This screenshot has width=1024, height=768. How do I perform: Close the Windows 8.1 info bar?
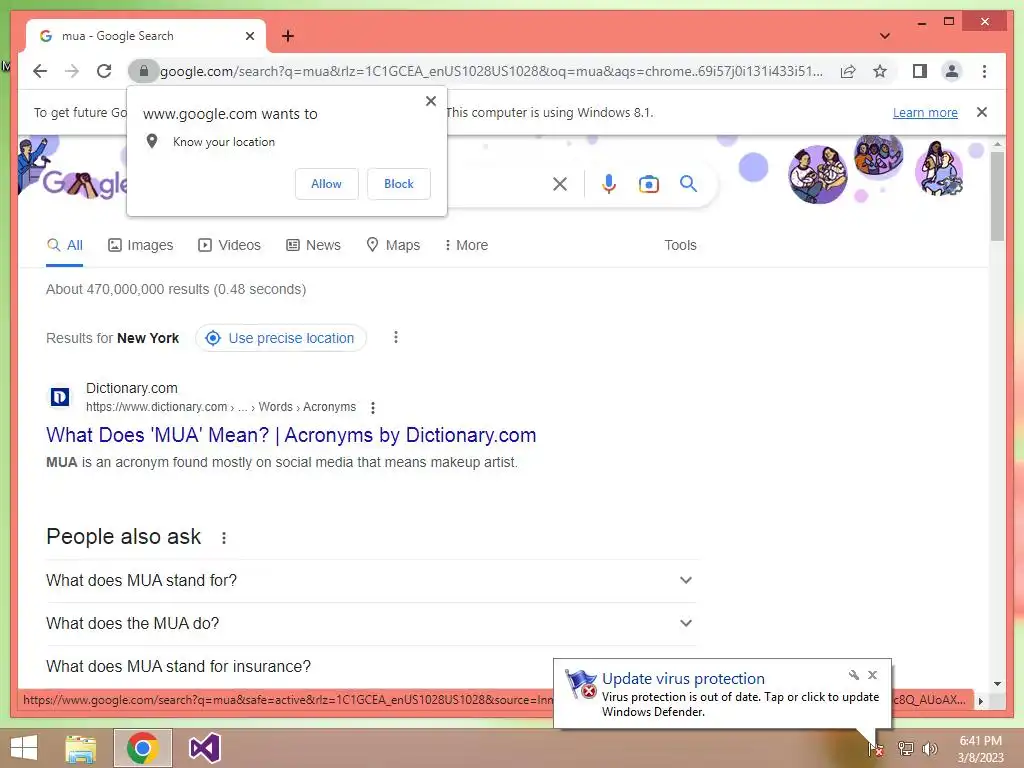[x=982, y=112]
